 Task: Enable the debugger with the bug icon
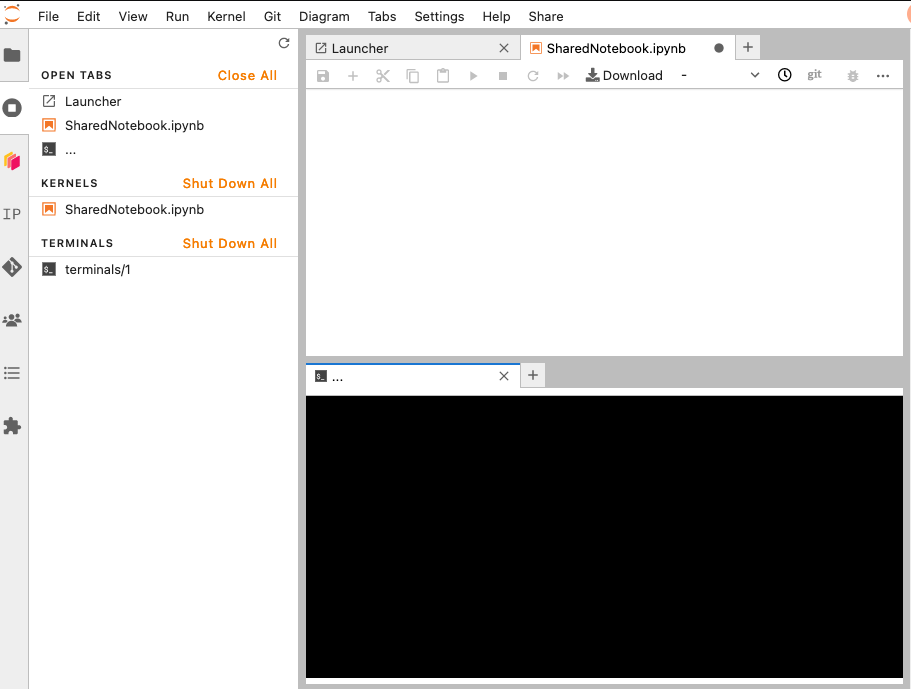[x=852, y=74]
